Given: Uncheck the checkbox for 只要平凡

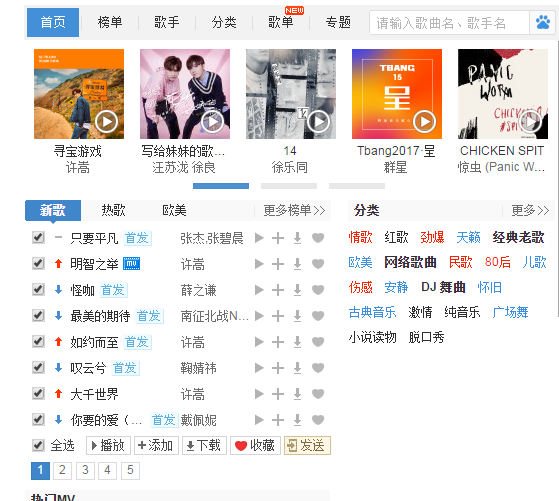Looking at the screenshot, I should pos(38,237).
